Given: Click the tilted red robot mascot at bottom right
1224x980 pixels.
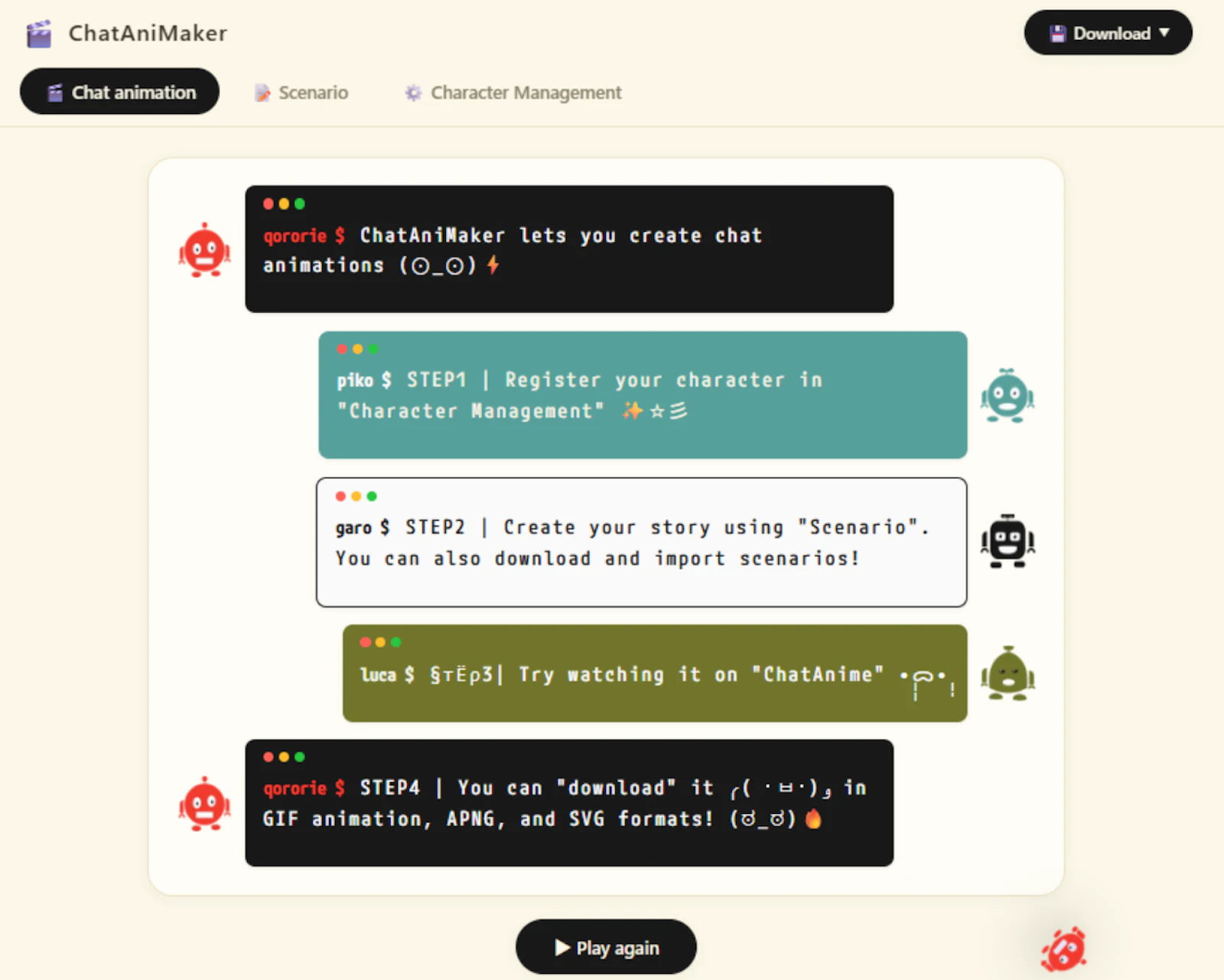Looking at the screenshot, I should [1063, 949].
